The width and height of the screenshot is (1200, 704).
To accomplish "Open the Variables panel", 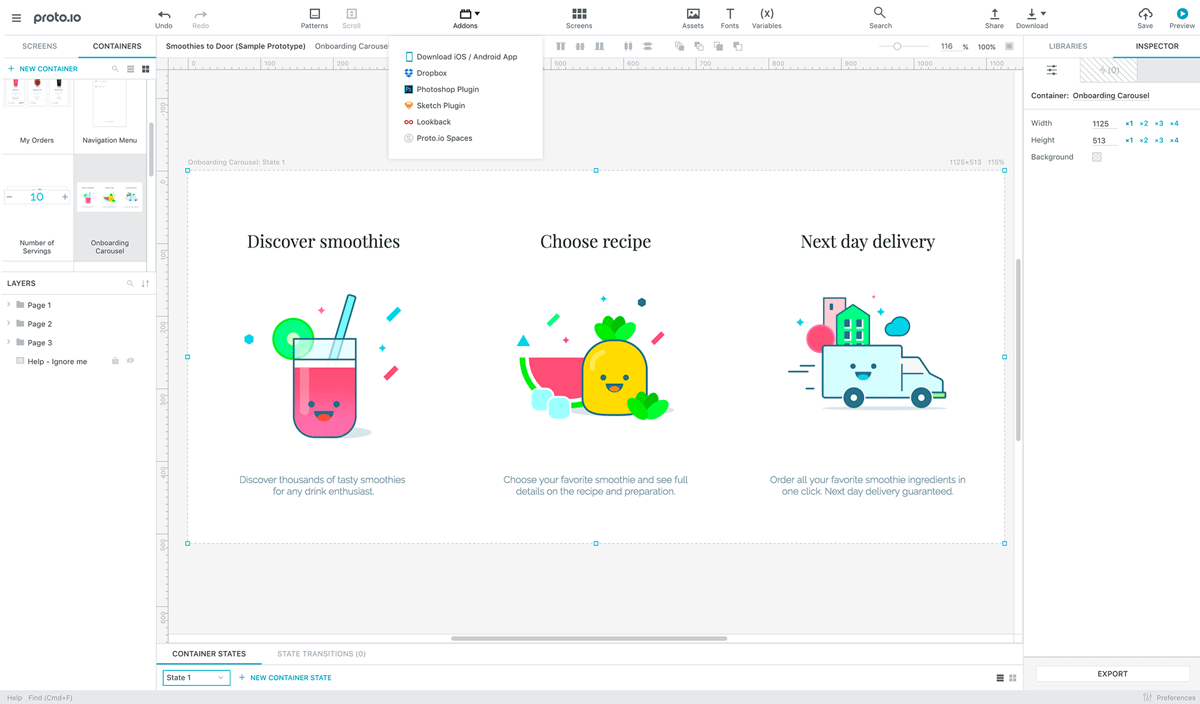I will pyautogui.click(x=767, y=18).
